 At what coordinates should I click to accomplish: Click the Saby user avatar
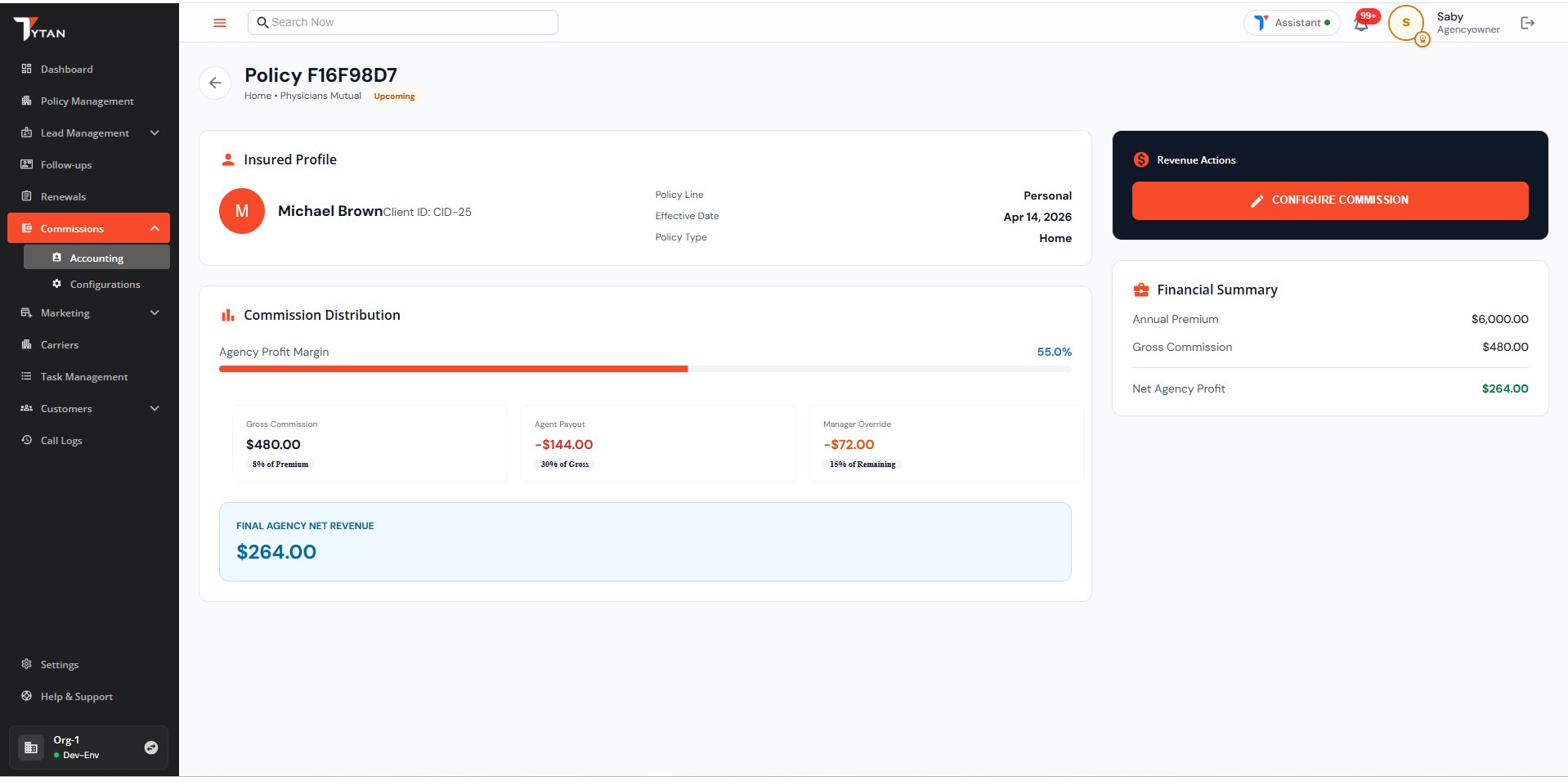(x=1406, y=23)
